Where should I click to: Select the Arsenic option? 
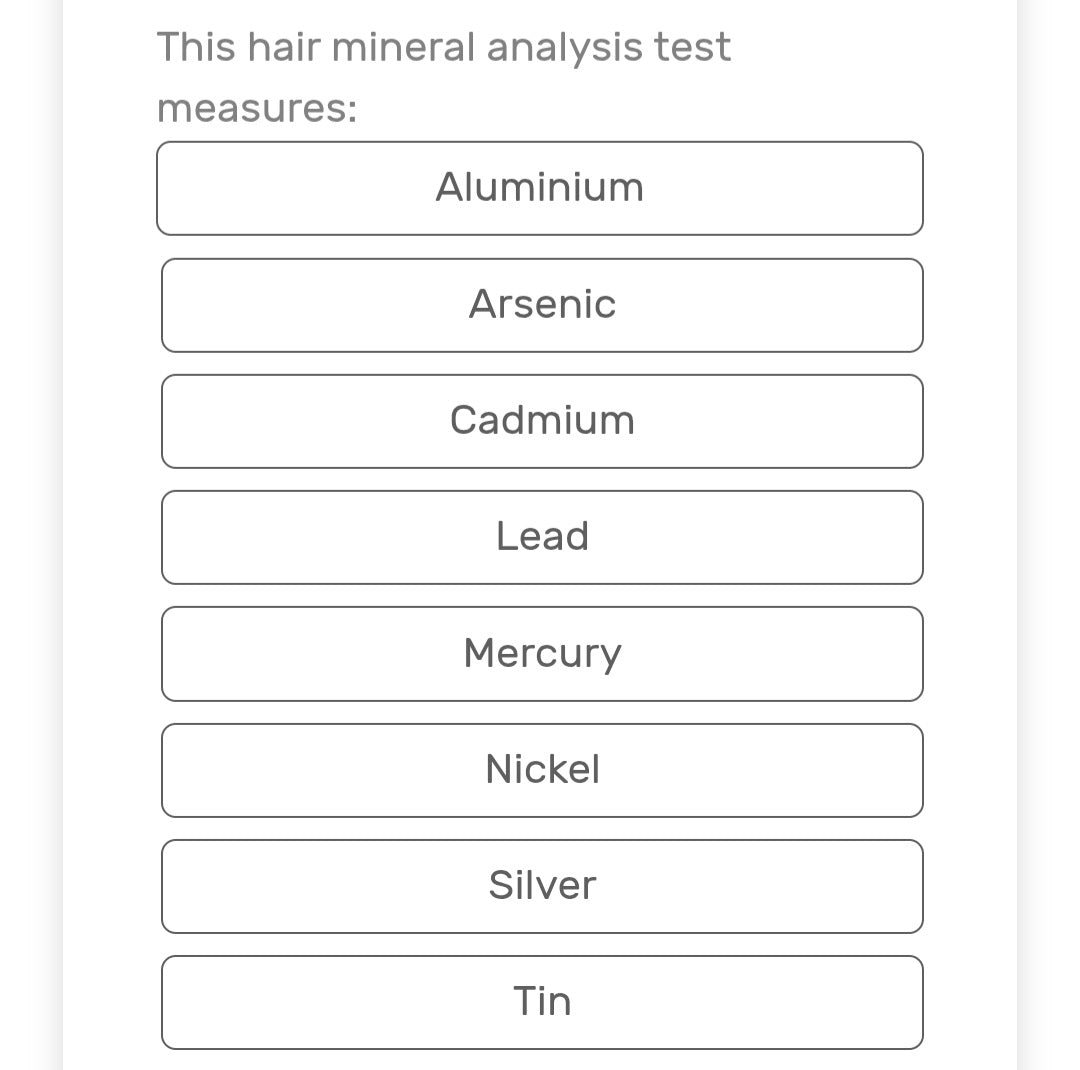[541, 305]
